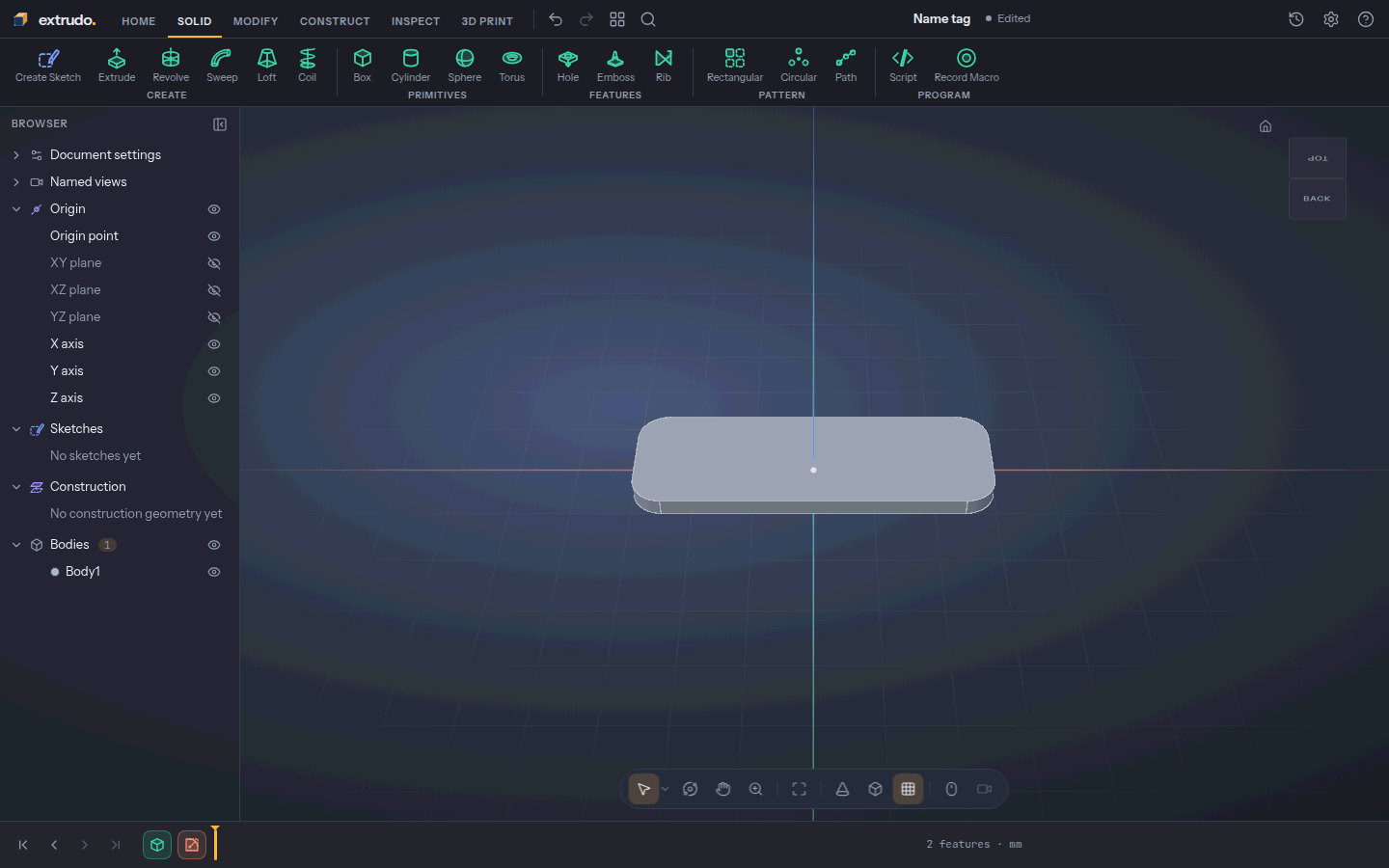Insert a Box primitive
Screen dimensions: 1389x868
[363, 66]
